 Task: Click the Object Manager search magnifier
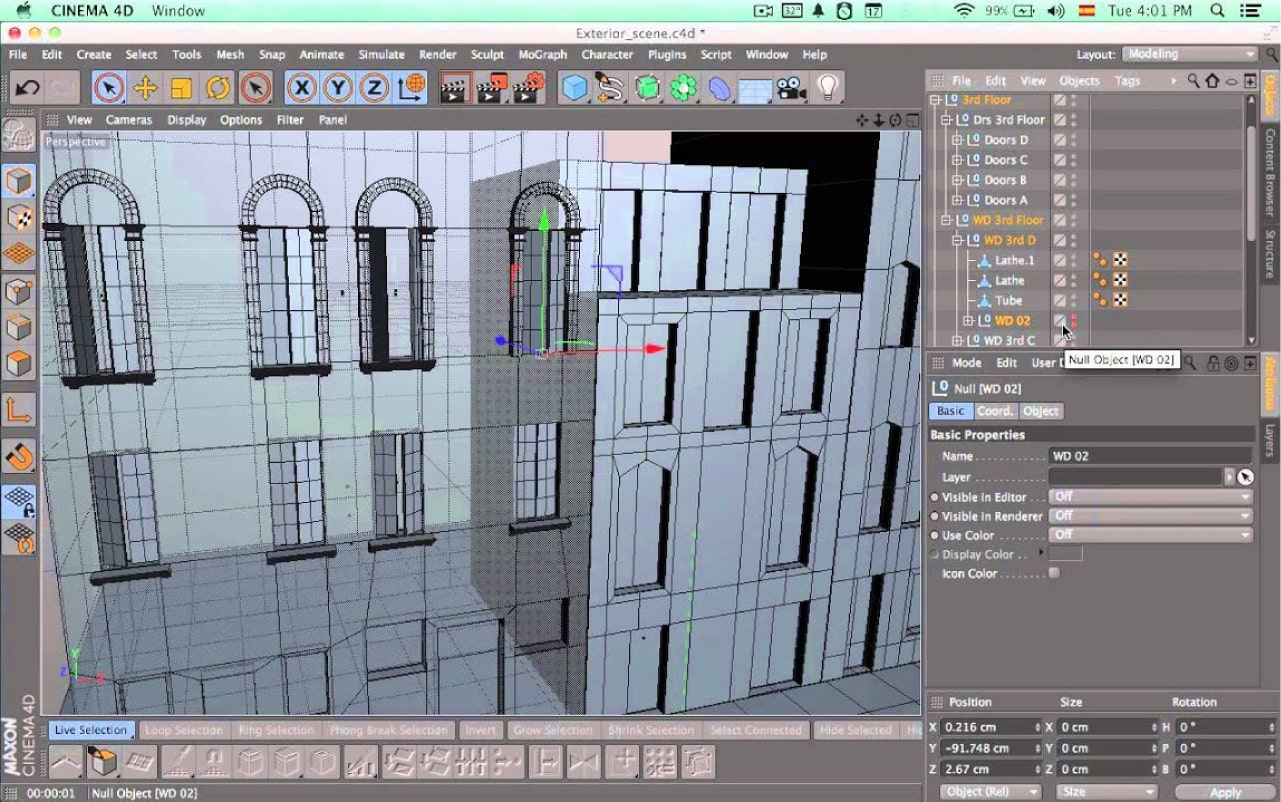coord(1193,81)
